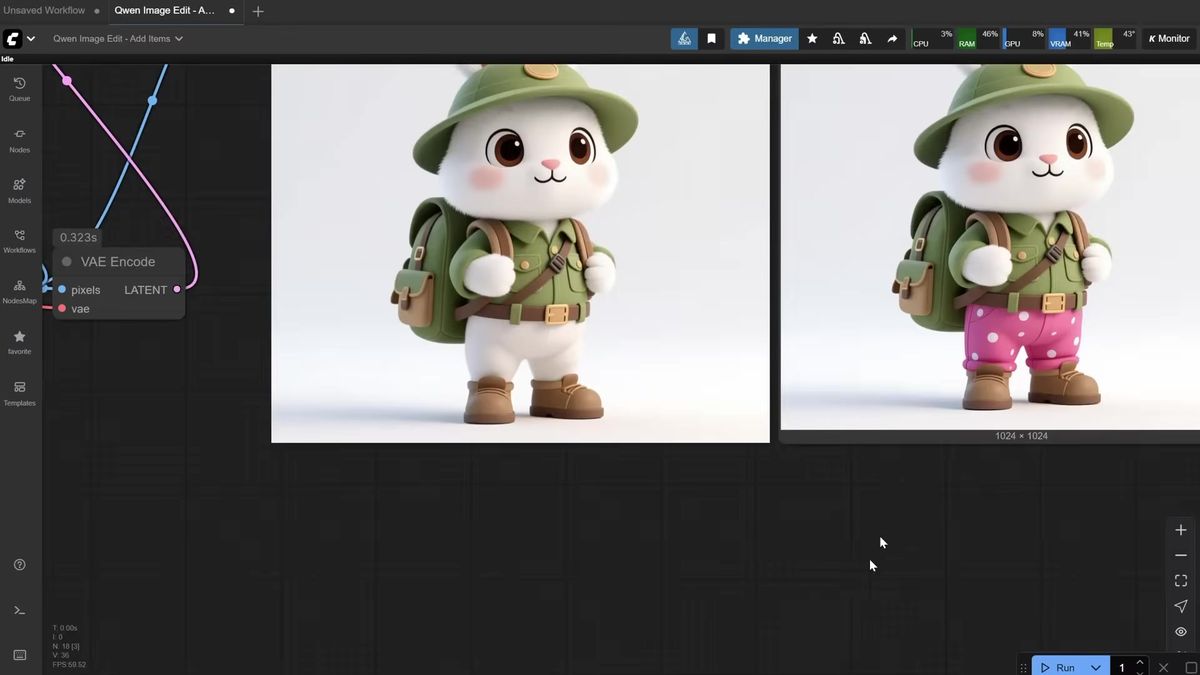Open the Qwen Image Edit workflow breadcrumb dropdown
Screen dimensions: 1200x675
118,39
